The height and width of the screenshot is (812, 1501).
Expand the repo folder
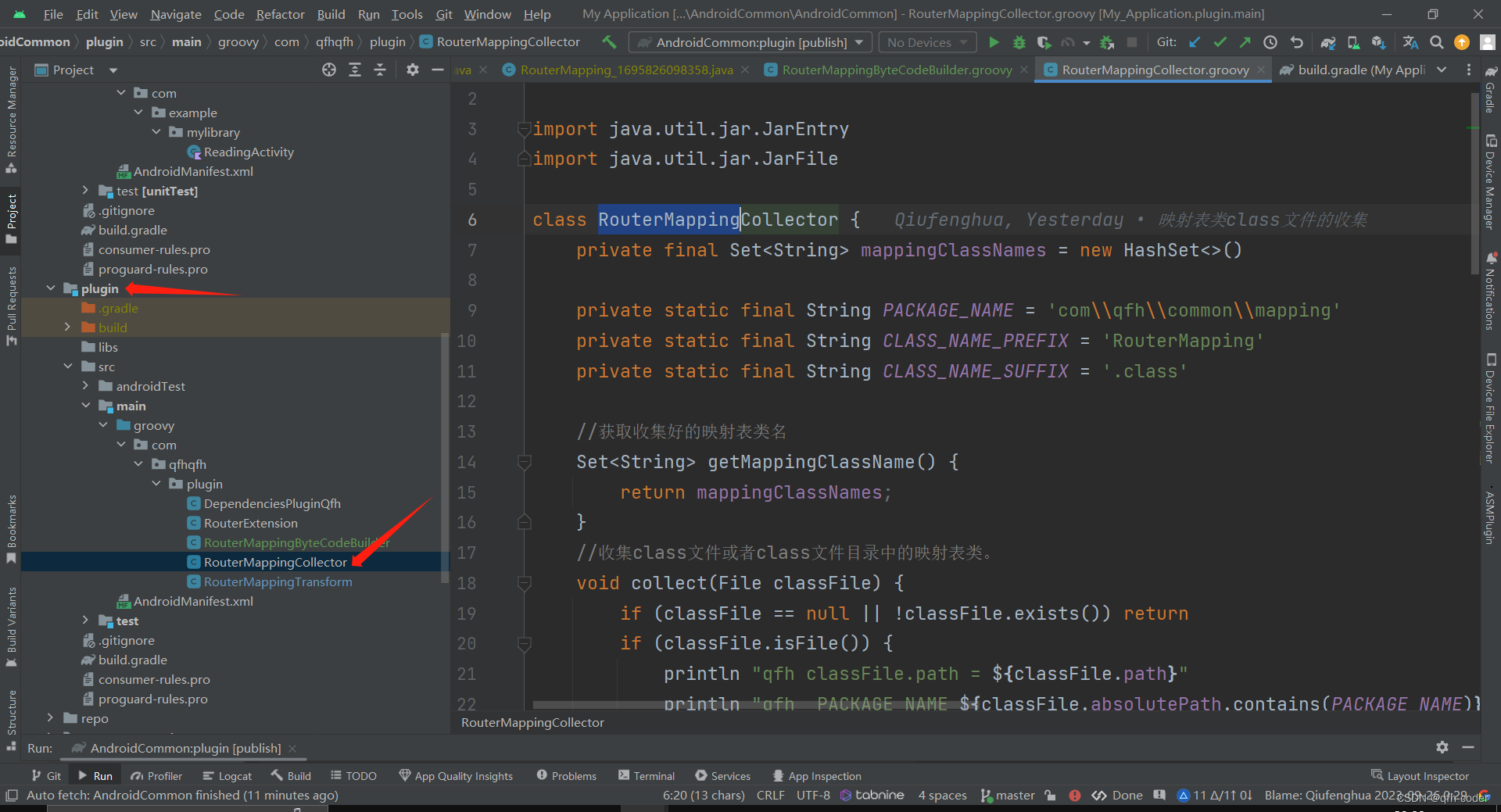tap(51, 718)
